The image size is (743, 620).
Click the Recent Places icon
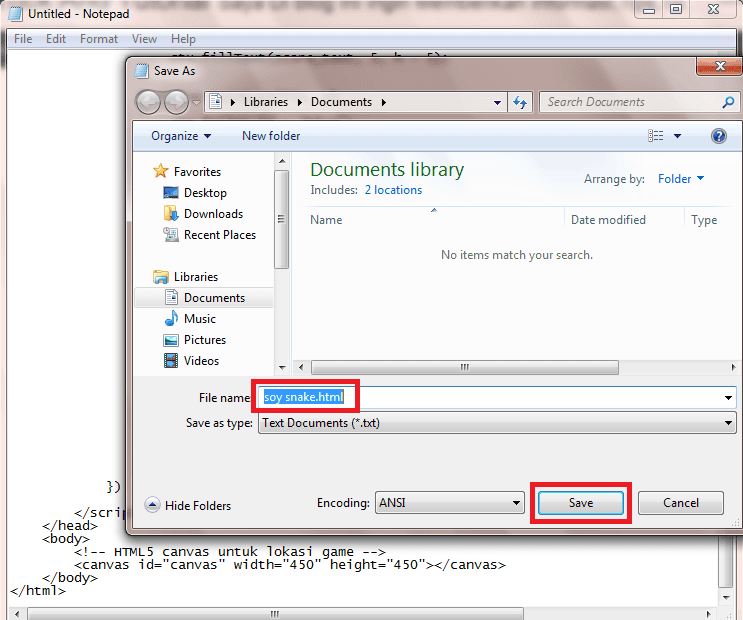point(171,234)
